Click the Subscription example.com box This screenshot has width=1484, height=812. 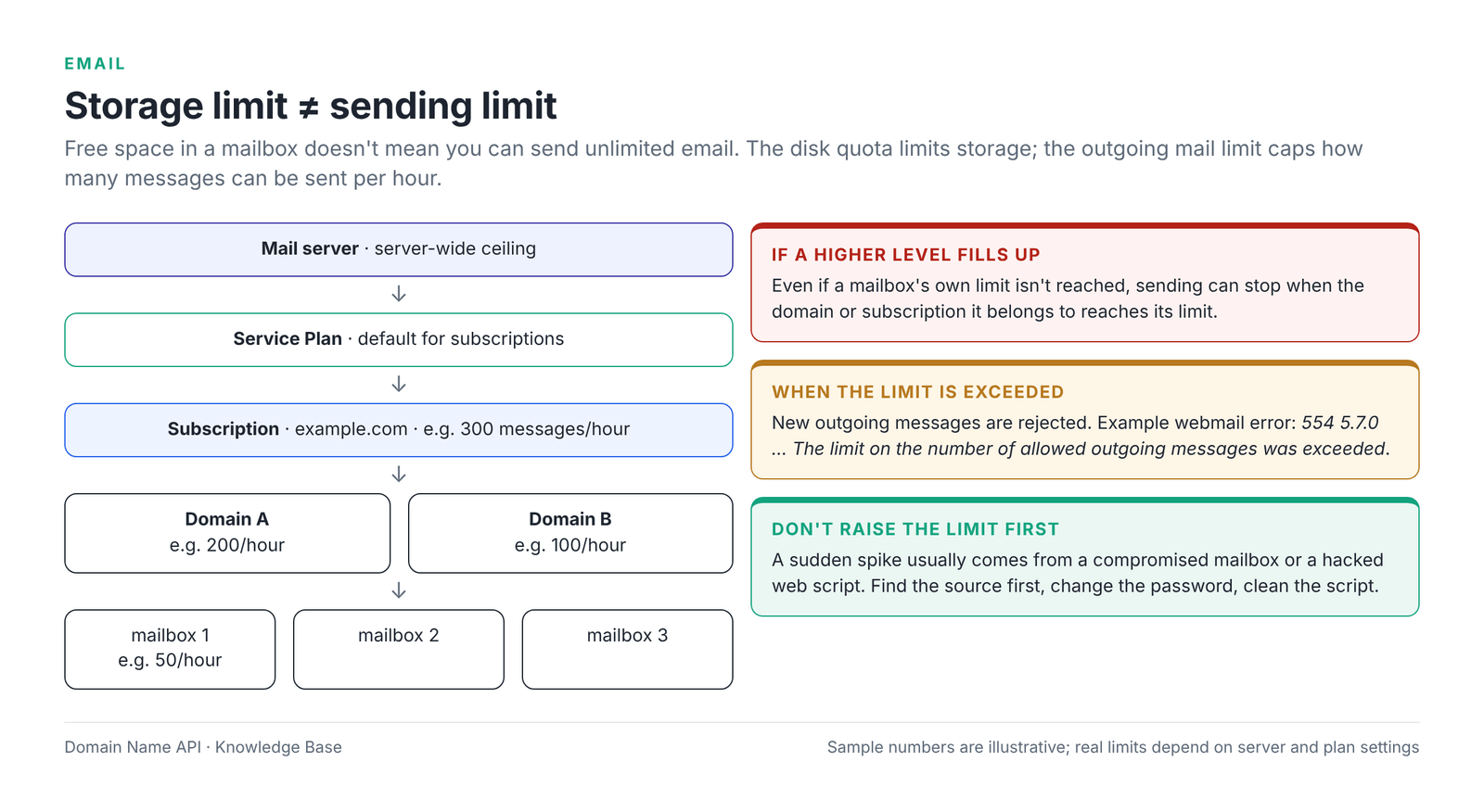[399, 429]
